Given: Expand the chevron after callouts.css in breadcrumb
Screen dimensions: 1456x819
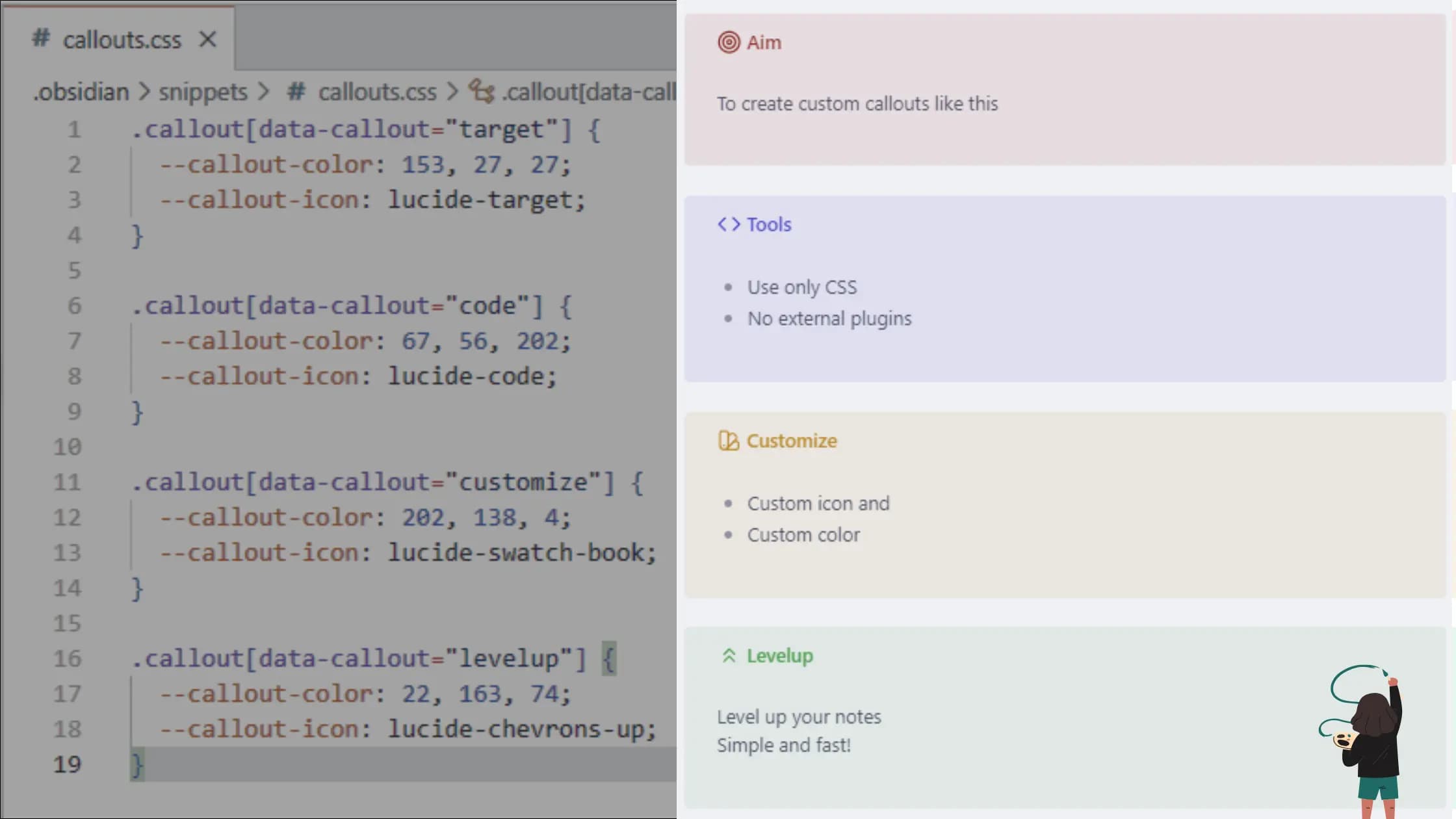Looking at the screenshot, I should [x=454, y=92].
